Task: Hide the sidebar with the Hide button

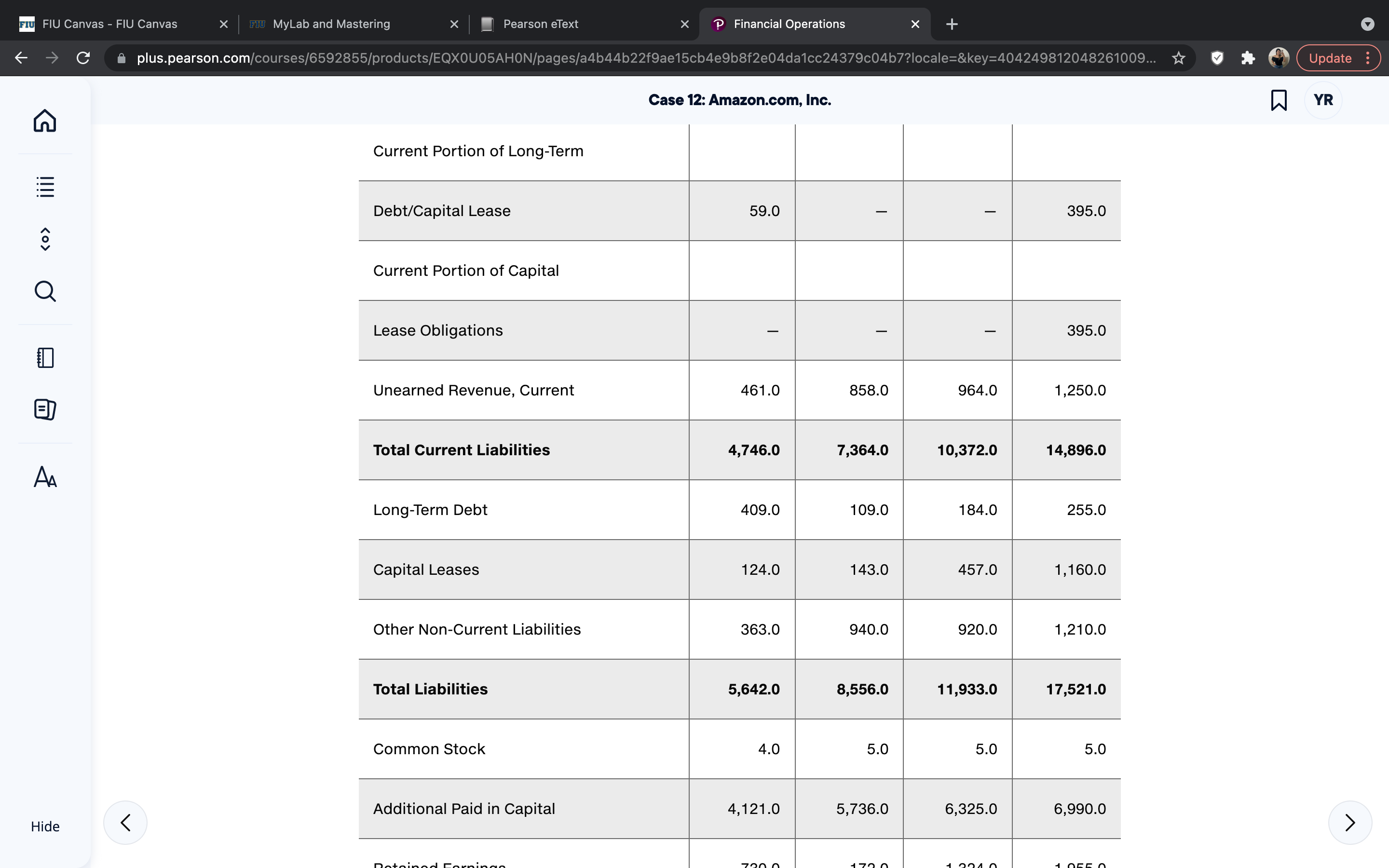Action: coord(45,826)
